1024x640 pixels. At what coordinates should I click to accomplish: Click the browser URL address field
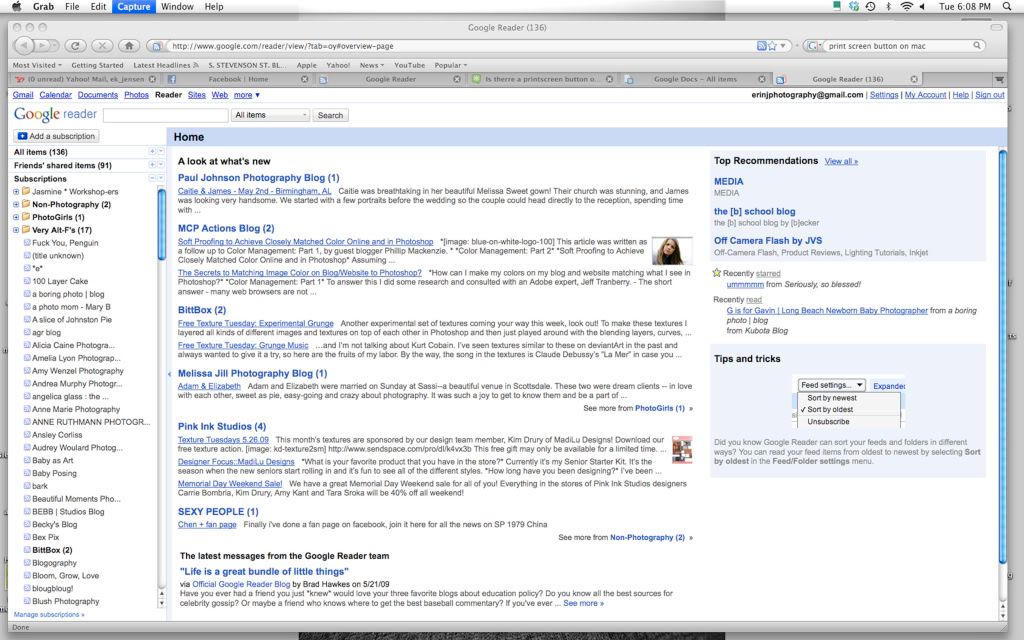460,46
